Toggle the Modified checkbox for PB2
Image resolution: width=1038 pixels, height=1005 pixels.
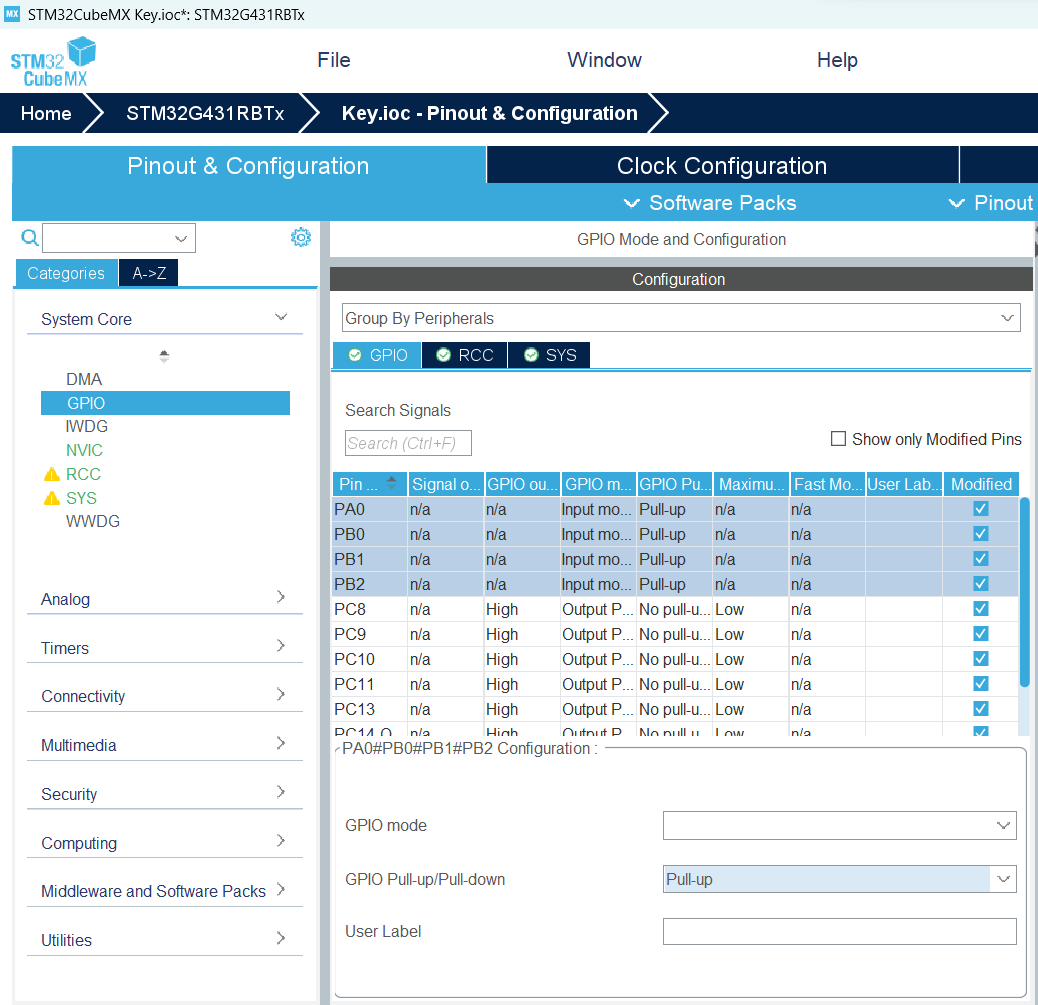[981, 583]
